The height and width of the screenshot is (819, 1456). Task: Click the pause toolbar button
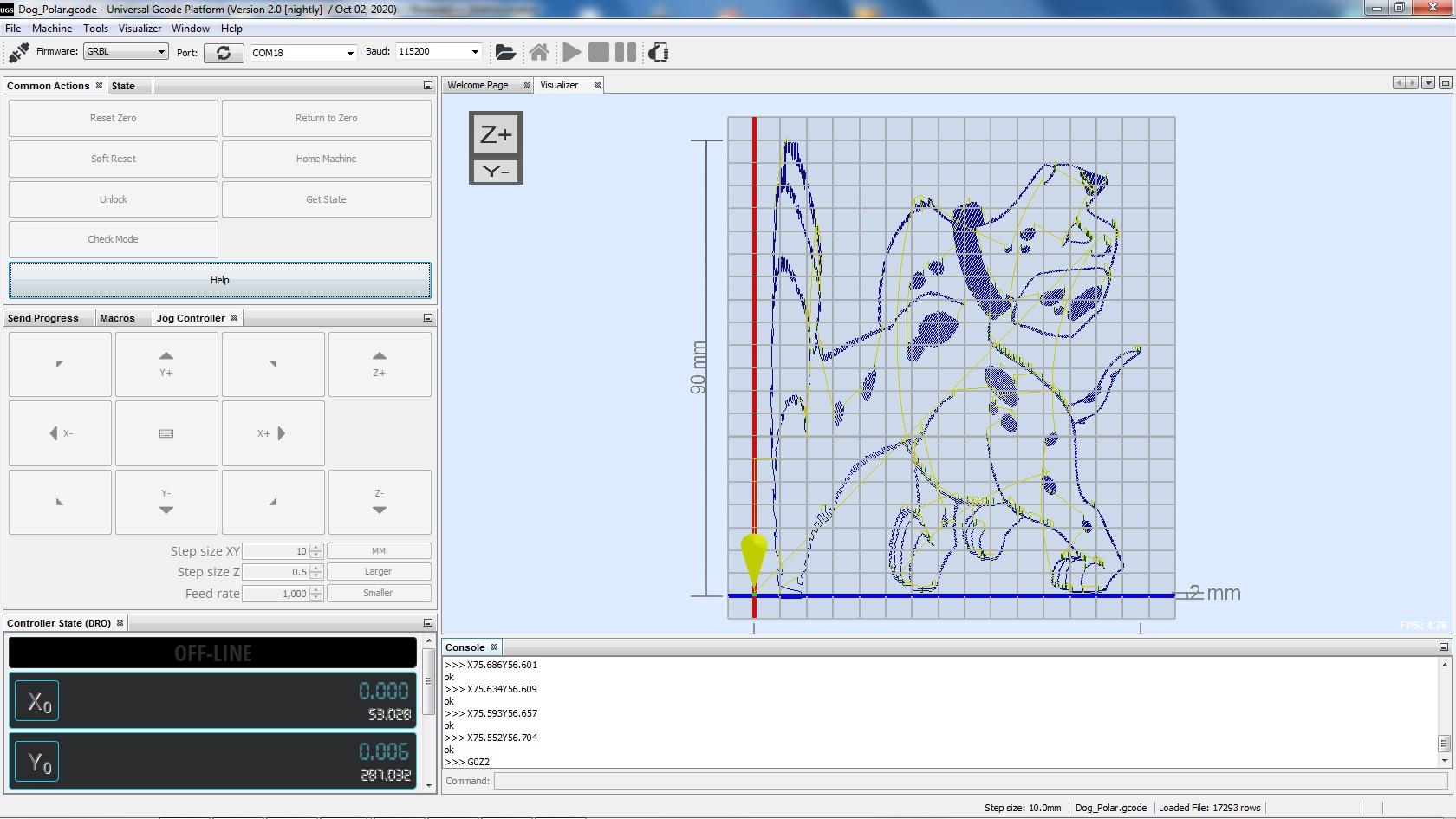[626, 53]
